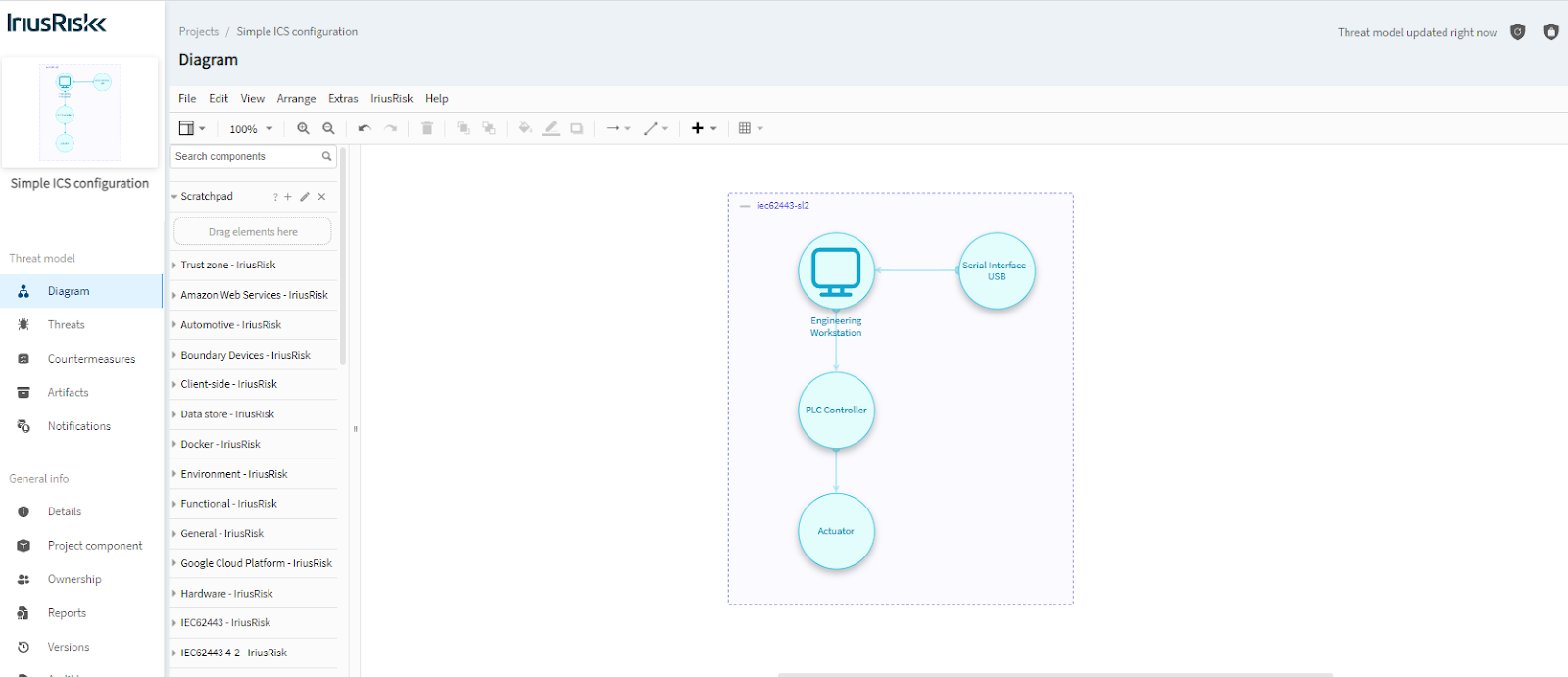Open the view panels layout dropdown
1568x677 pixels.
click(x=192, y=128)
